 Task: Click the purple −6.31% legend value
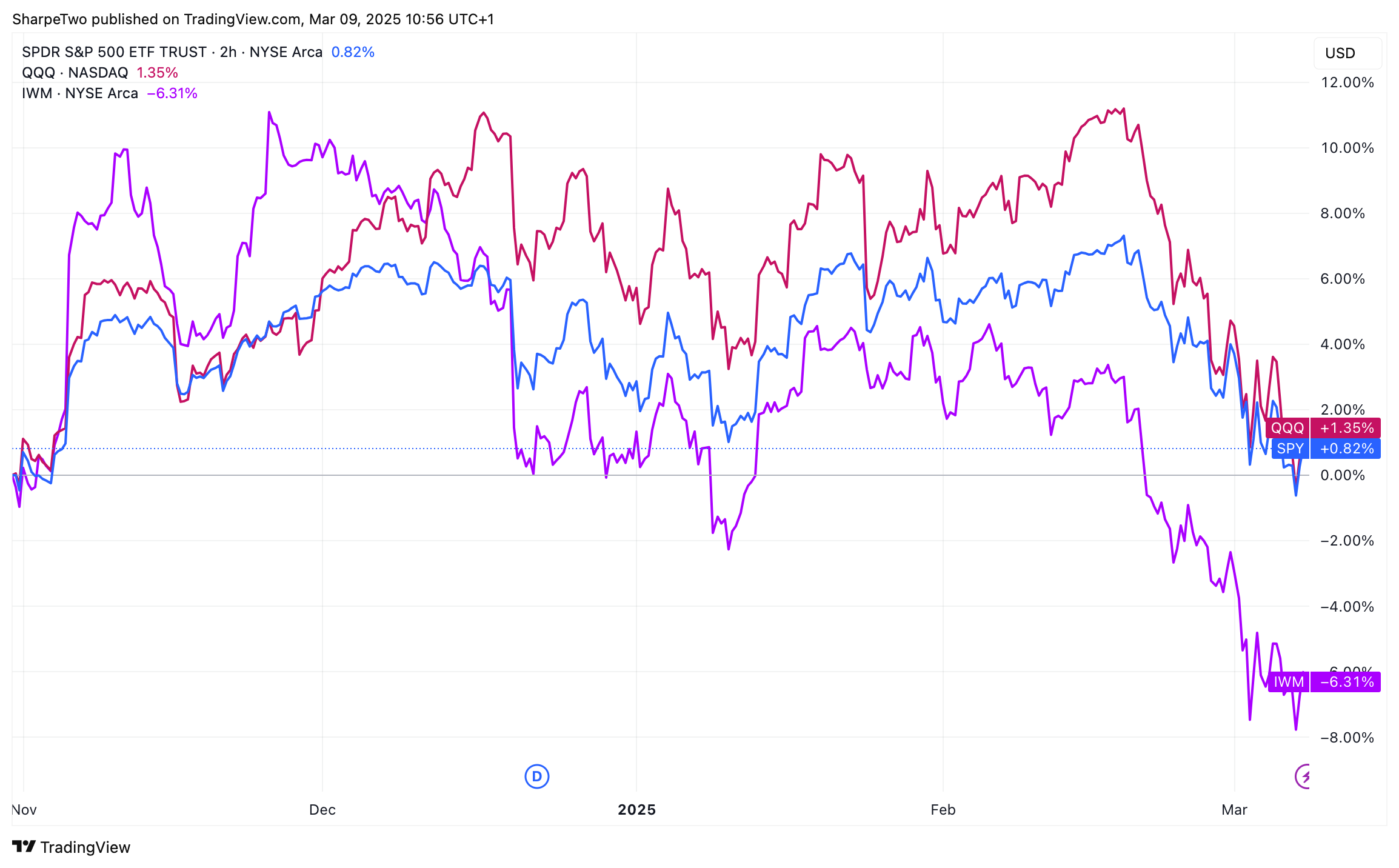pos(172,93)
